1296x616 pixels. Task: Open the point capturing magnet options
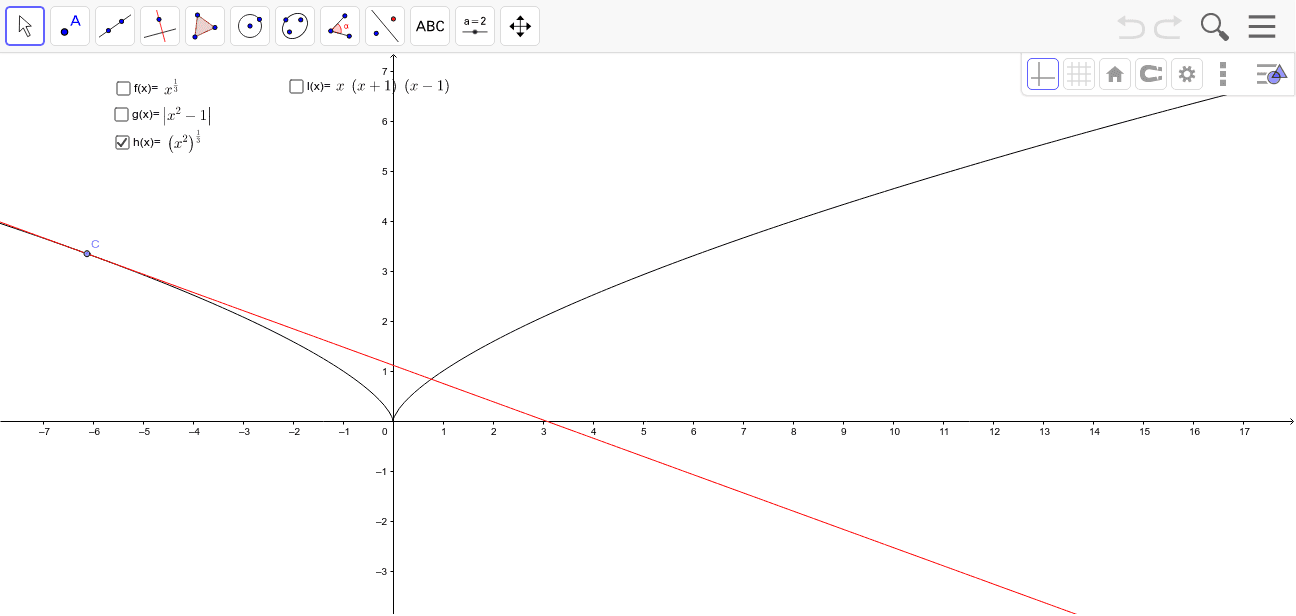pyautogui.click(x=1151, y=74)
